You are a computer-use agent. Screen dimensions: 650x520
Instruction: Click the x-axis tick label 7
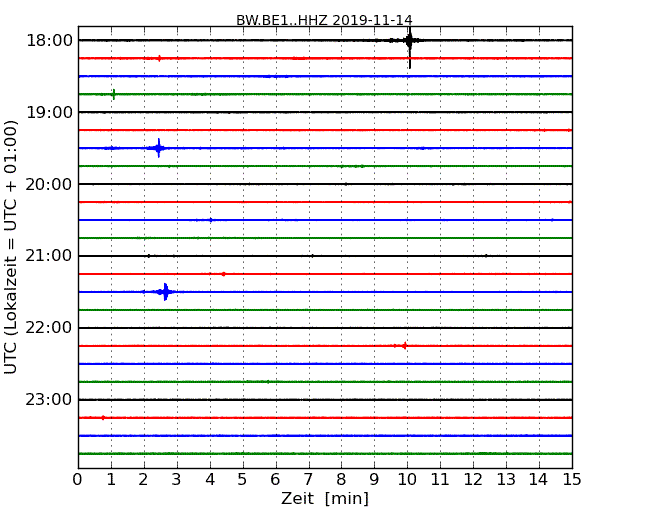(x=308, y=480)
